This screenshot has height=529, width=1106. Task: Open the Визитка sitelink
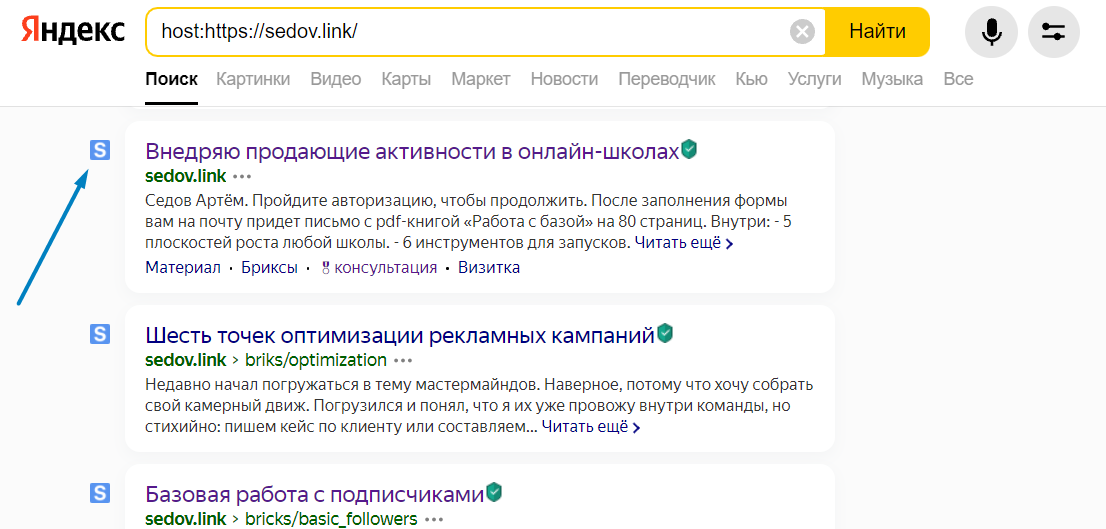[489, 268]
